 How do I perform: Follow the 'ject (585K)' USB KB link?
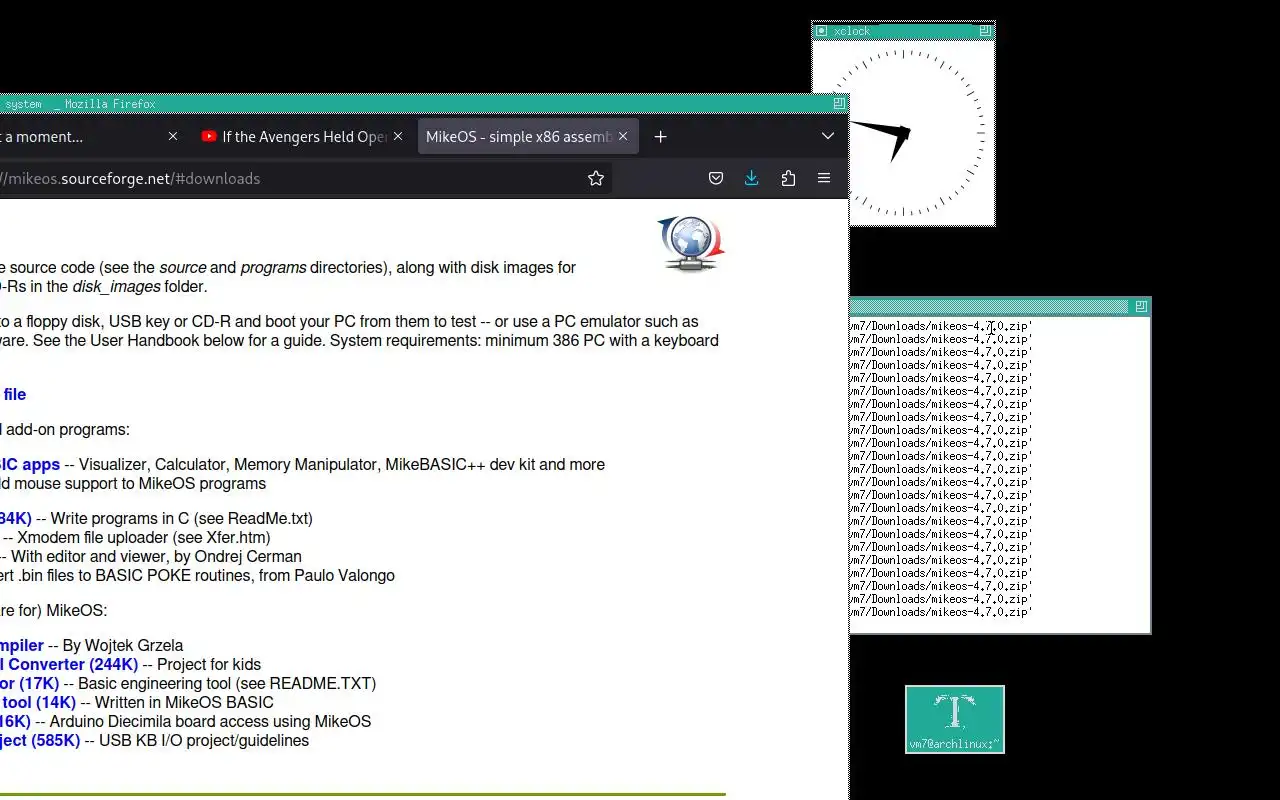tap(40, 741)
